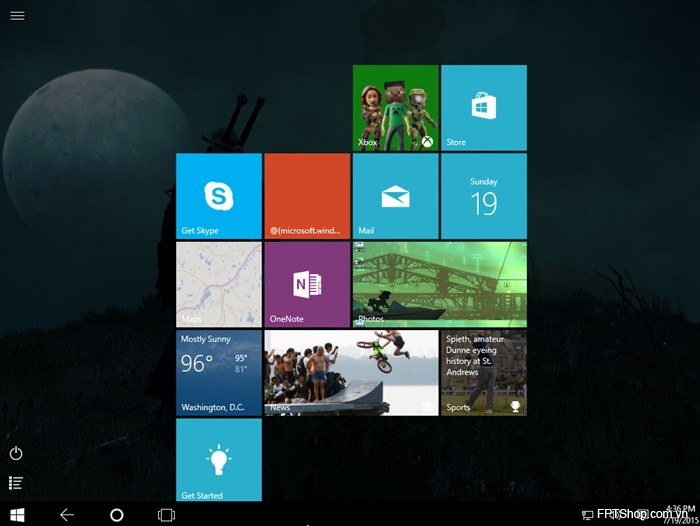The width and height of the screenshot is (700, 526).
Task: Open Cortana circle search icon
Action: [117, 515]
